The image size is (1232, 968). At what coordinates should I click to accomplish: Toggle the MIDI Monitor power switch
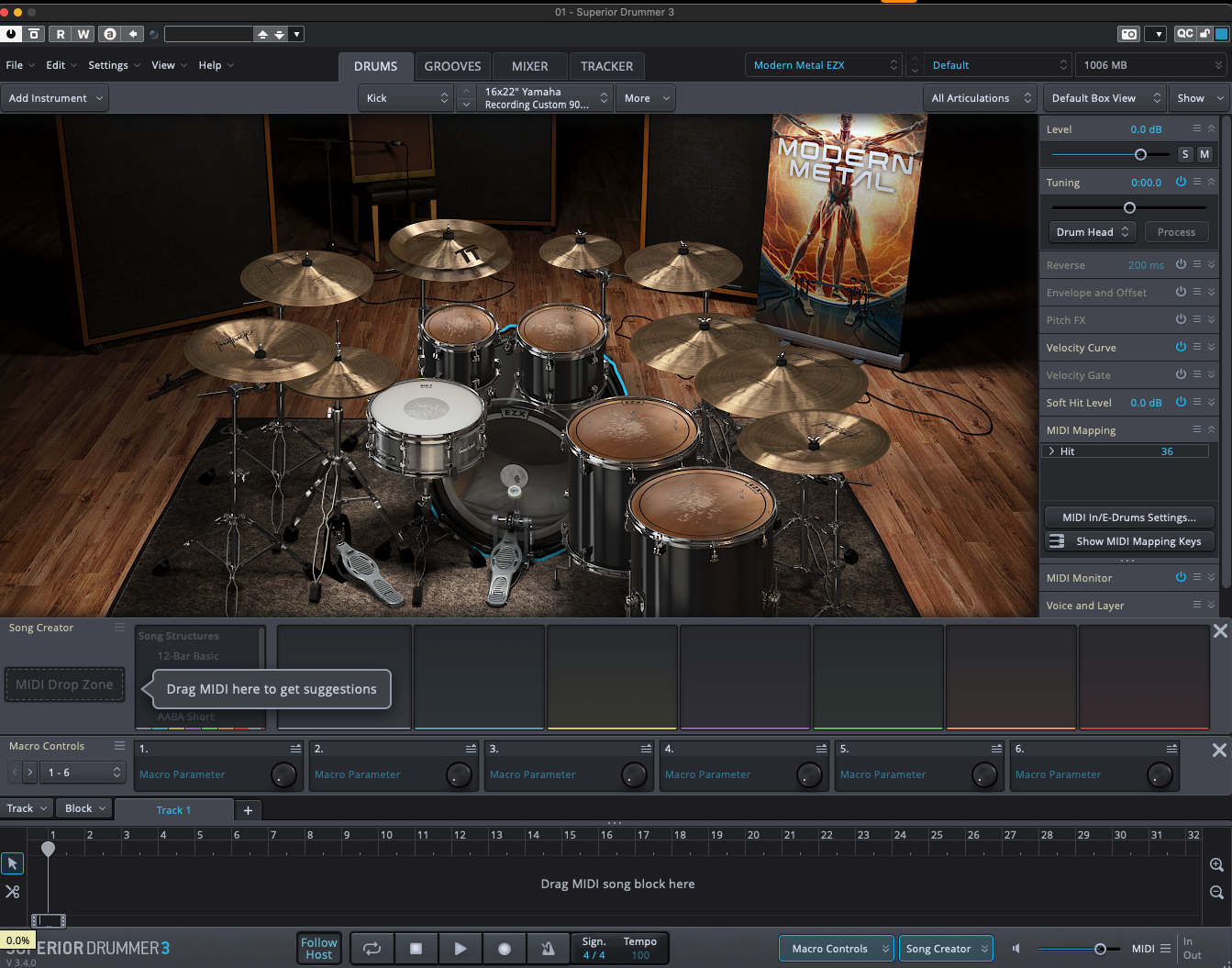(x=1181, y=577)
